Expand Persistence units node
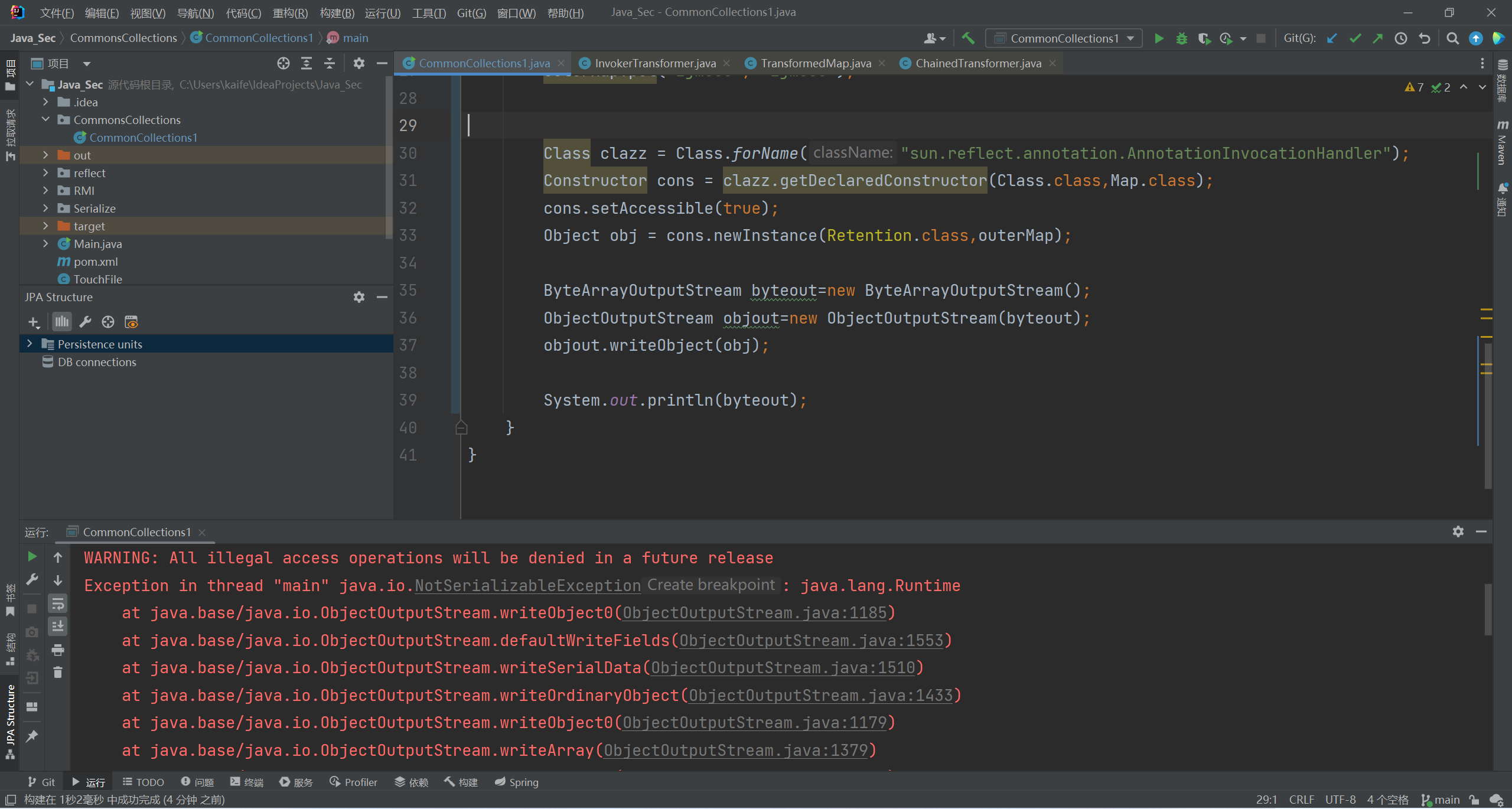 coord(30,344)
